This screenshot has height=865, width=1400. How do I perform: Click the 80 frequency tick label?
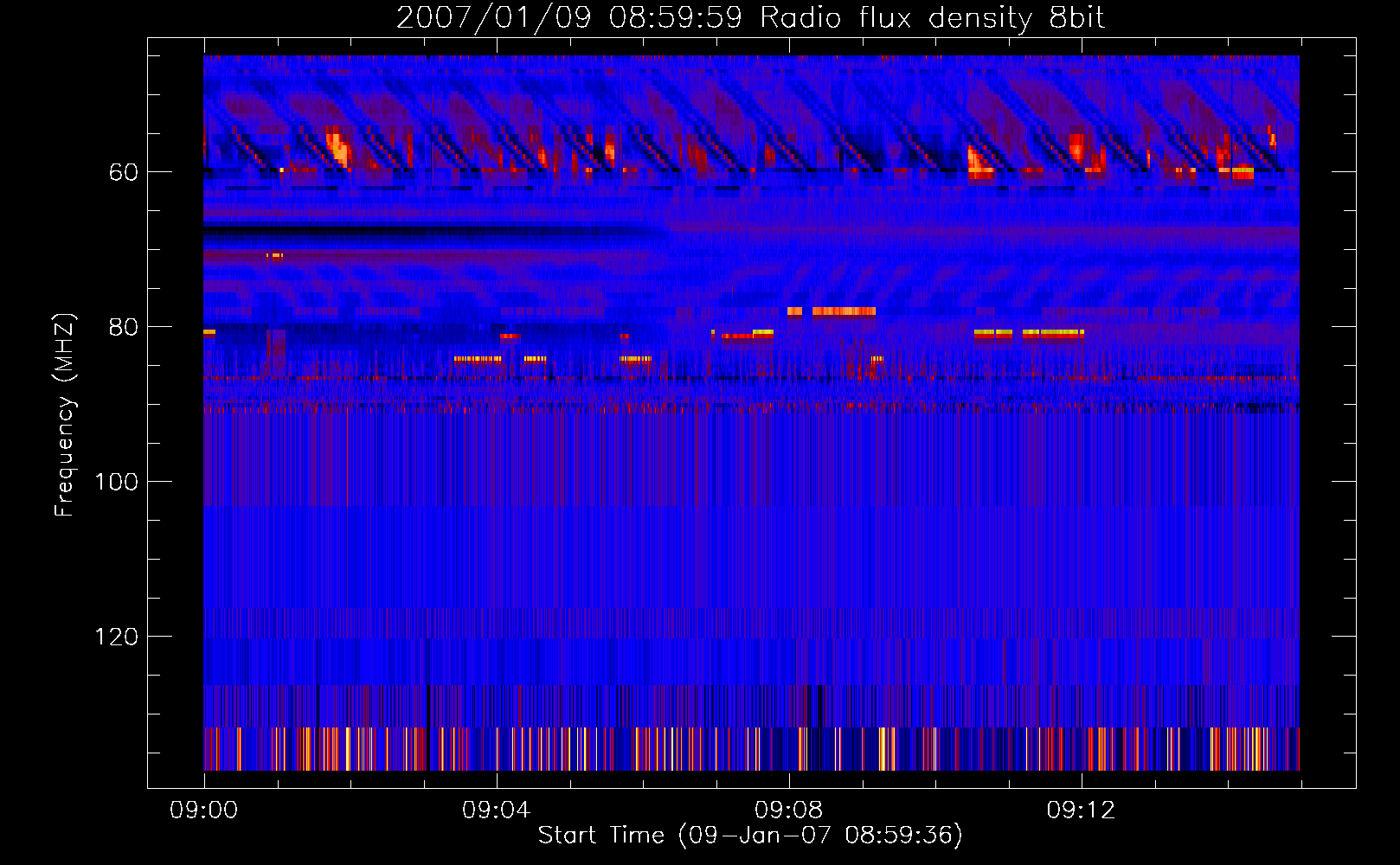(x=124, y=327)
